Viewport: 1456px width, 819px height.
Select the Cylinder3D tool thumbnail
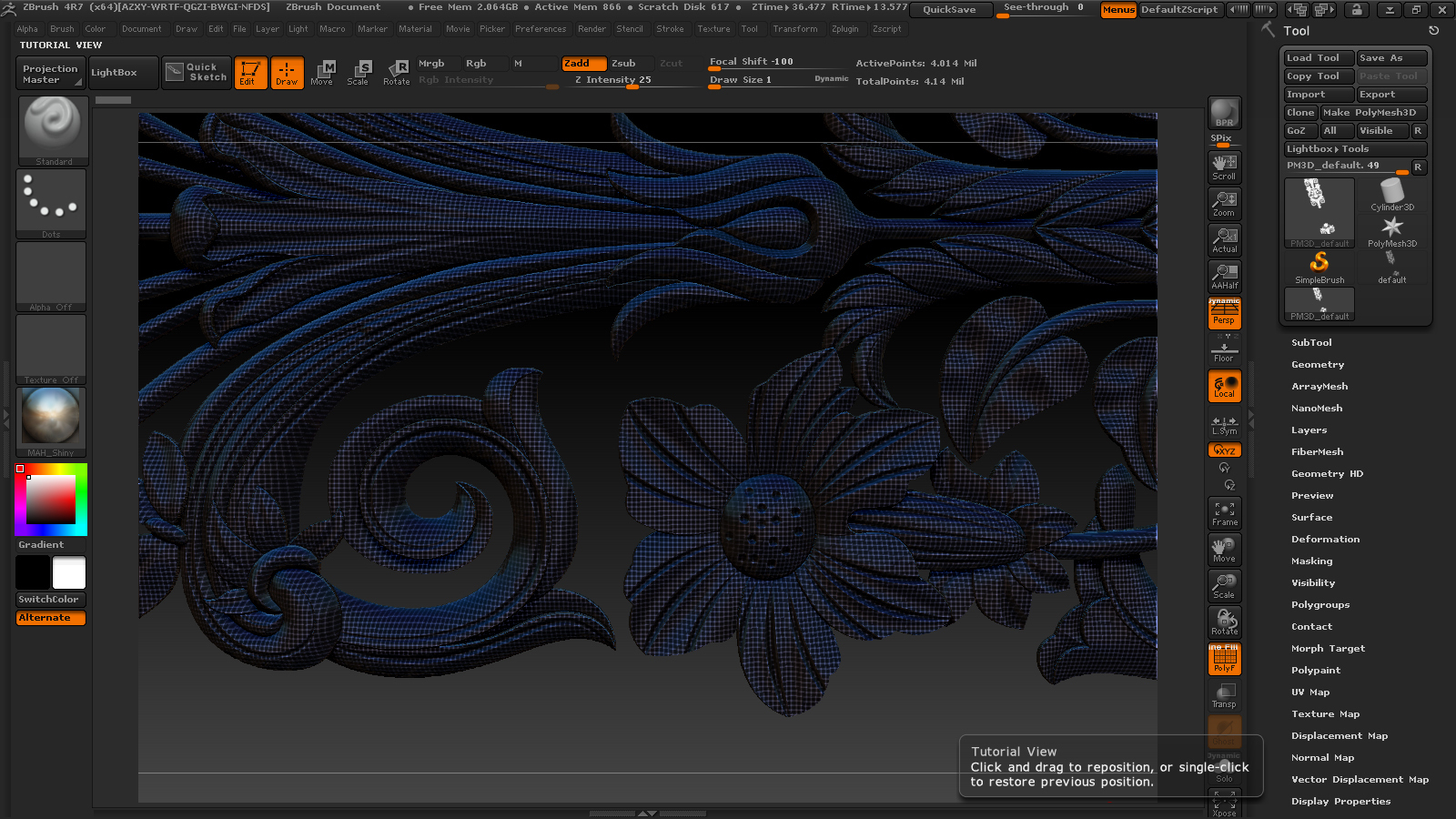coord(1391,195)
